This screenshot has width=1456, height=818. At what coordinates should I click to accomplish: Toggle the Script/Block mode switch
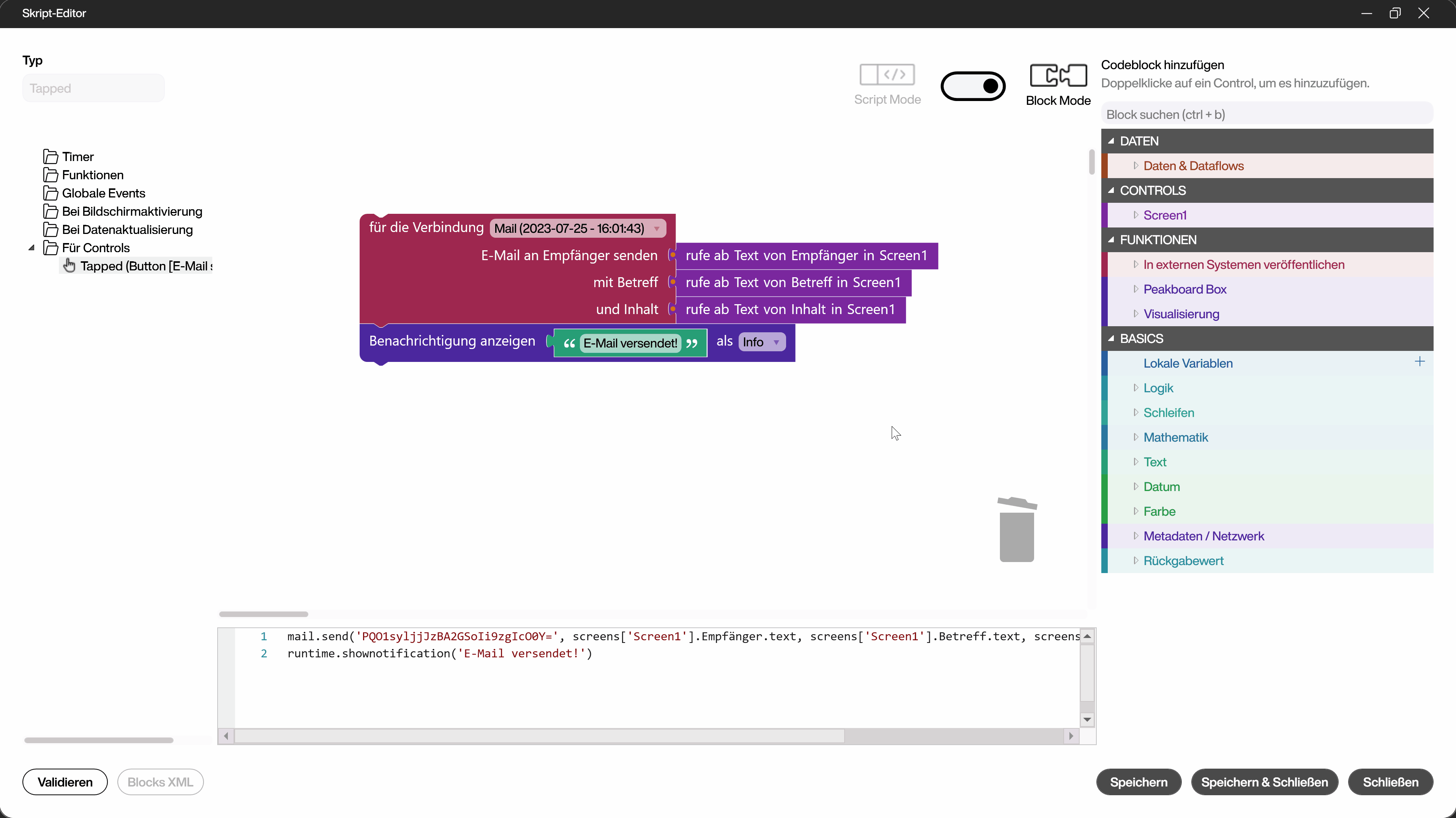pyautogui.click(x=973, y=86)
